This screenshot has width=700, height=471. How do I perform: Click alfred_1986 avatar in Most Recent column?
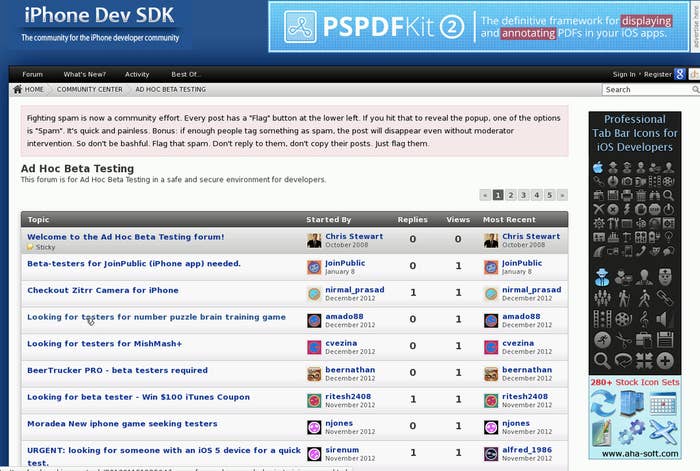[491, 454]
